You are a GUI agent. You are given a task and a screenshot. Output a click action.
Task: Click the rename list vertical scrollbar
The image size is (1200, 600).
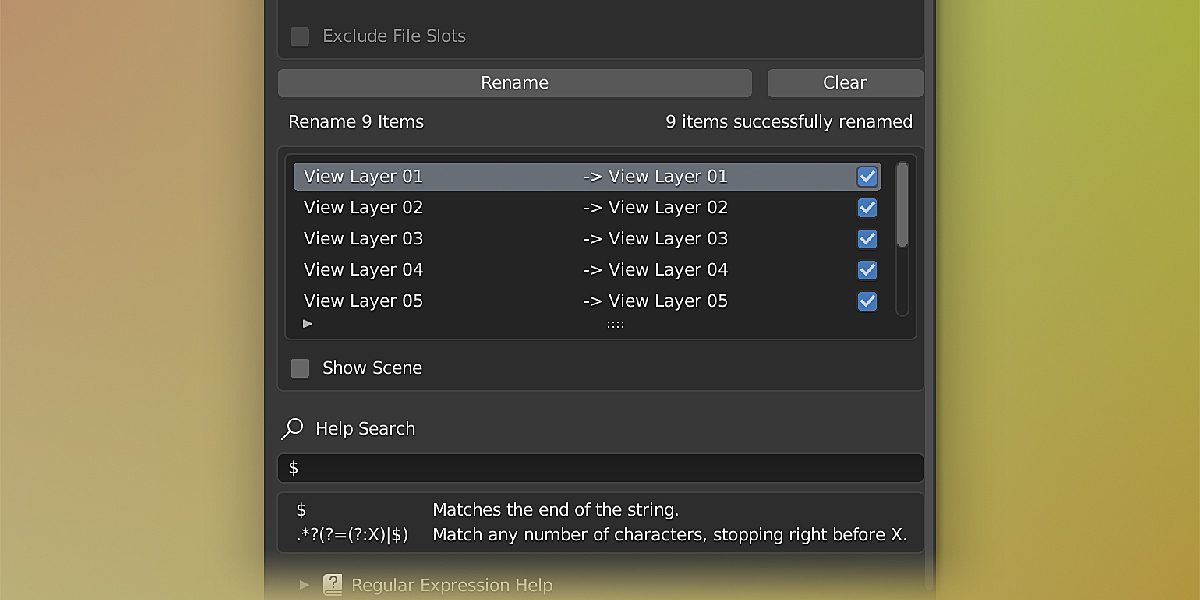click(902, 205)
